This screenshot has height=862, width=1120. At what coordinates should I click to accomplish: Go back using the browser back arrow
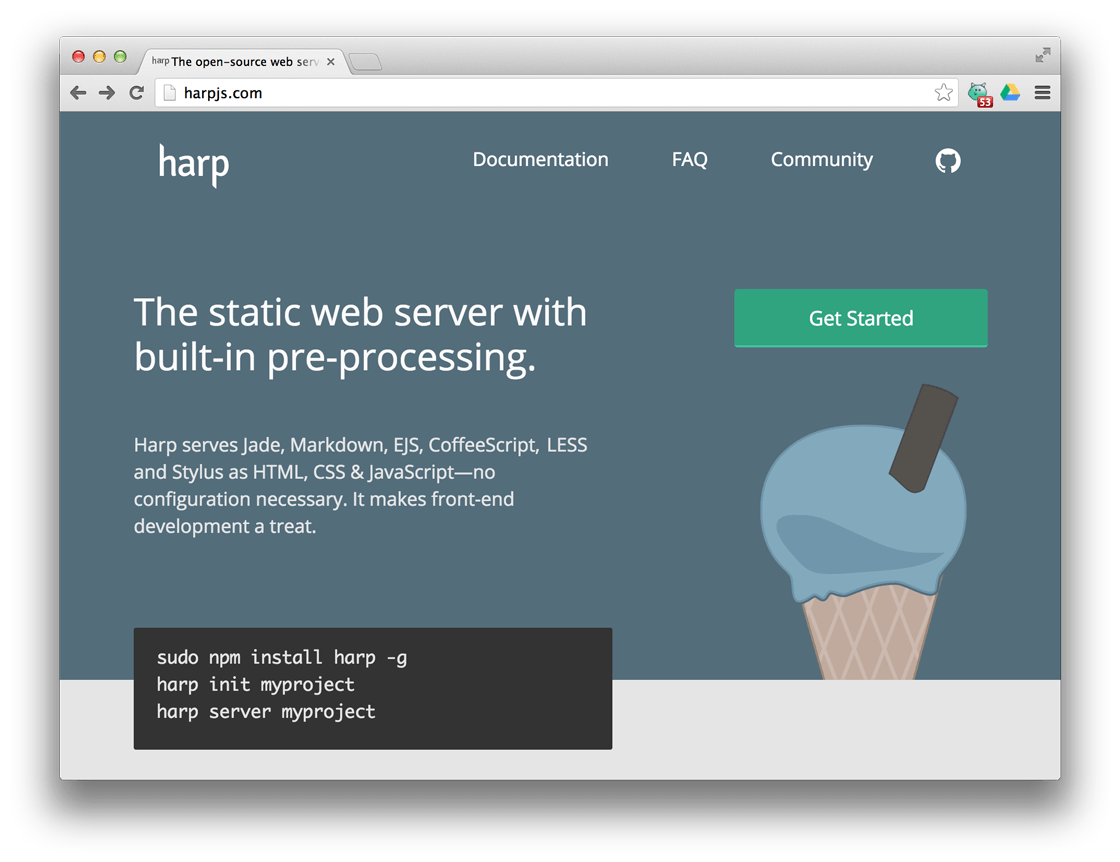click(78, 93)
